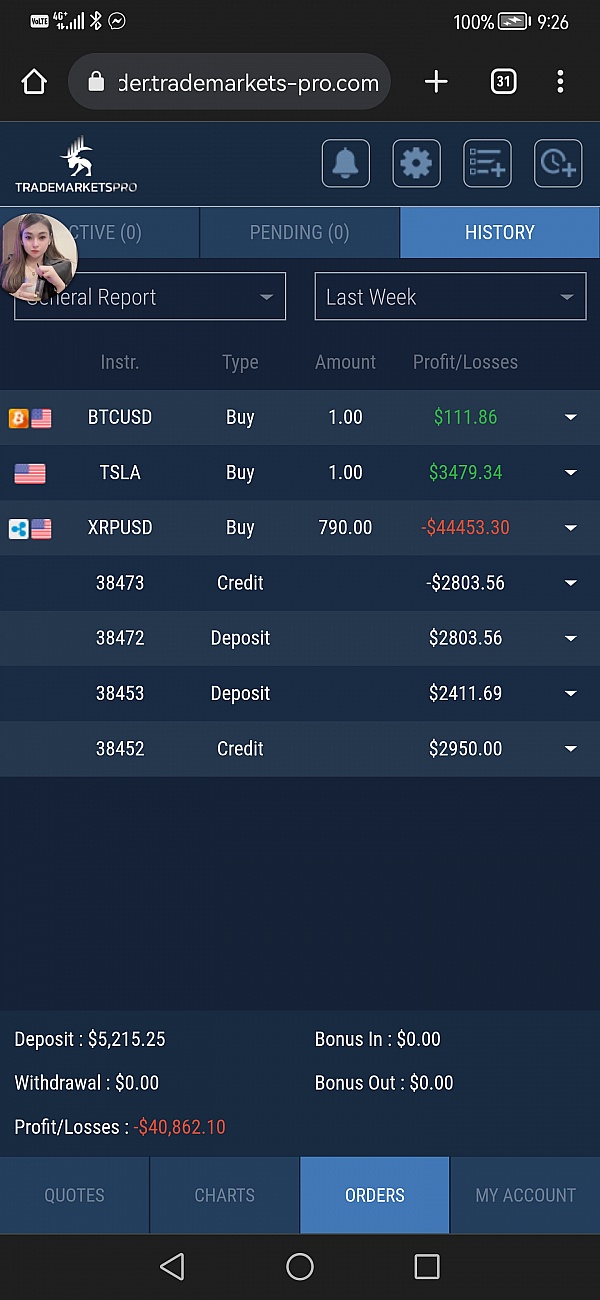Tap the browser address bar URL
This screenshot has height=1300, width=600.
(x=248, y=82)
